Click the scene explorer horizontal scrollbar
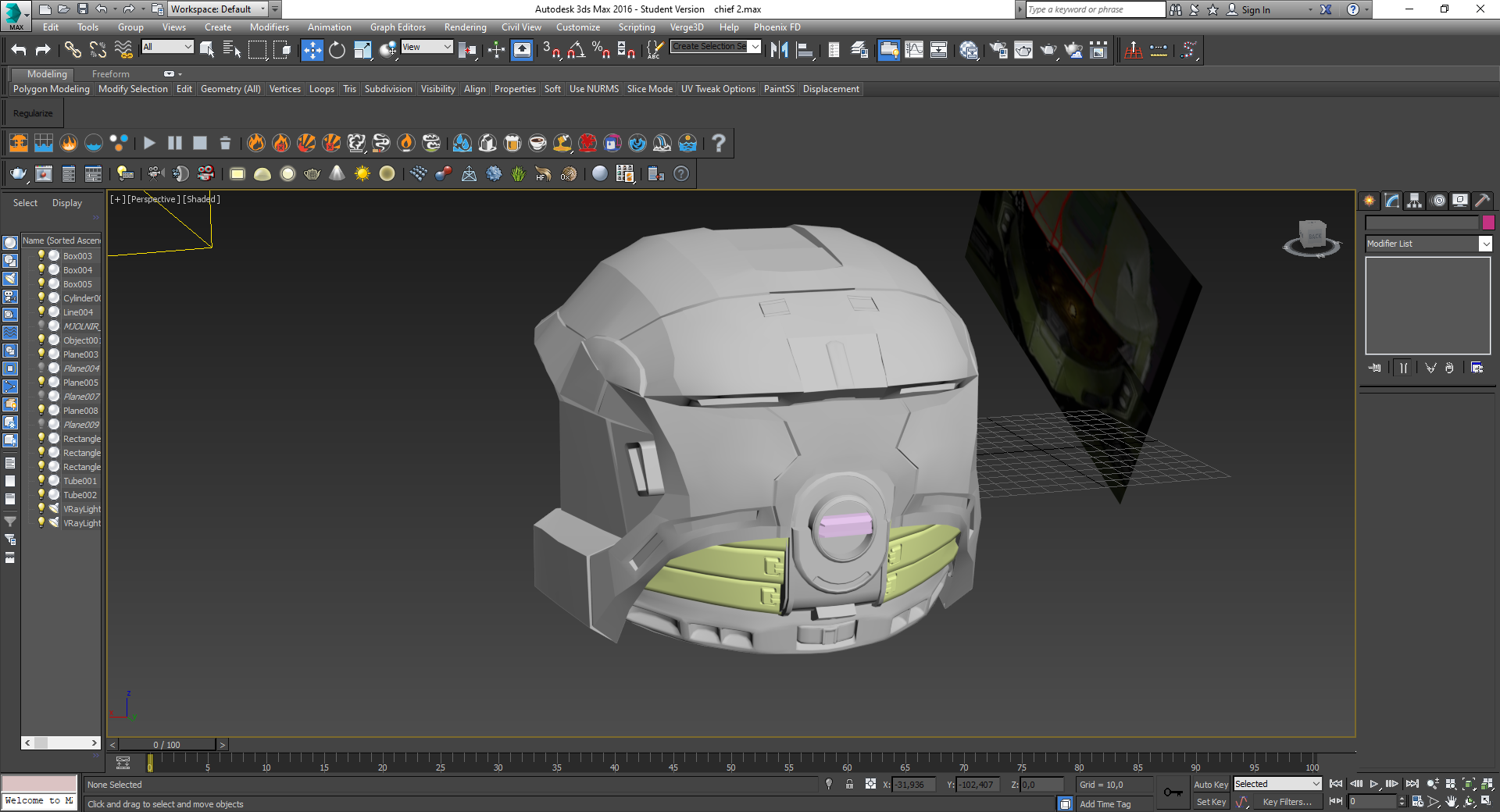The height and width of the screenshot is (812, 1500). click(x=62, y=743)
